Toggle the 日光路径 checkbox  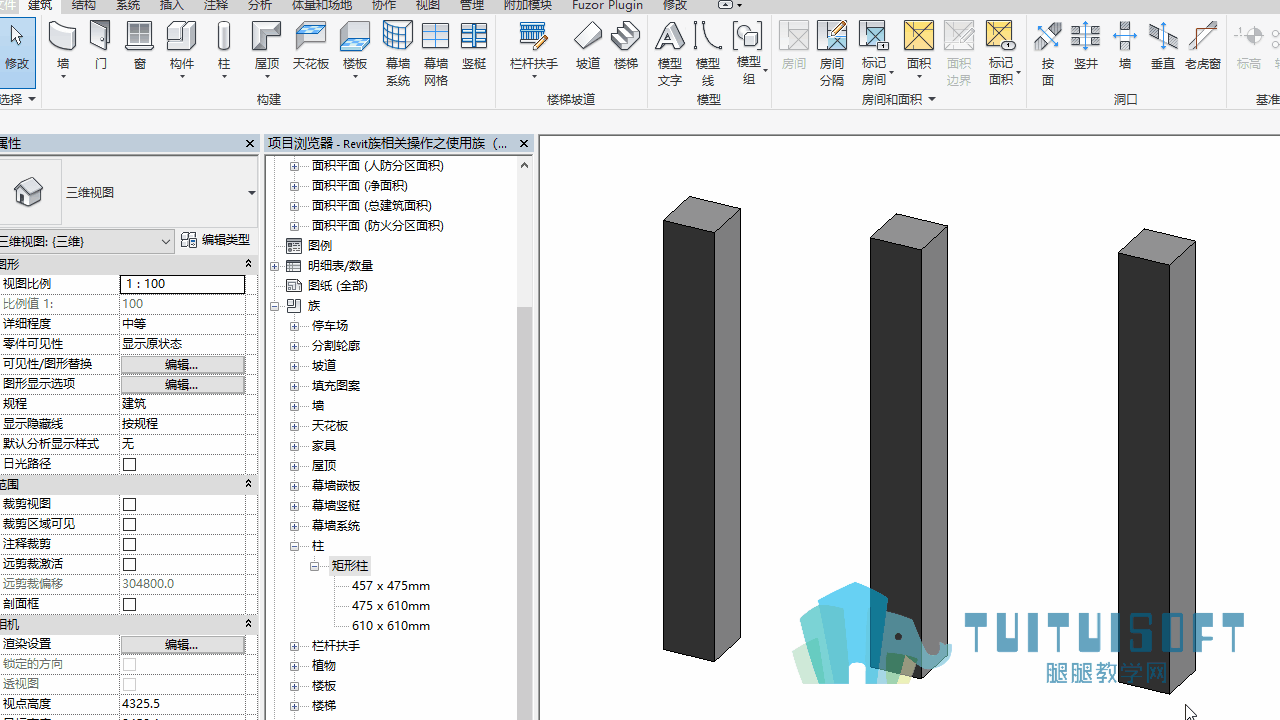click(129, 464)
